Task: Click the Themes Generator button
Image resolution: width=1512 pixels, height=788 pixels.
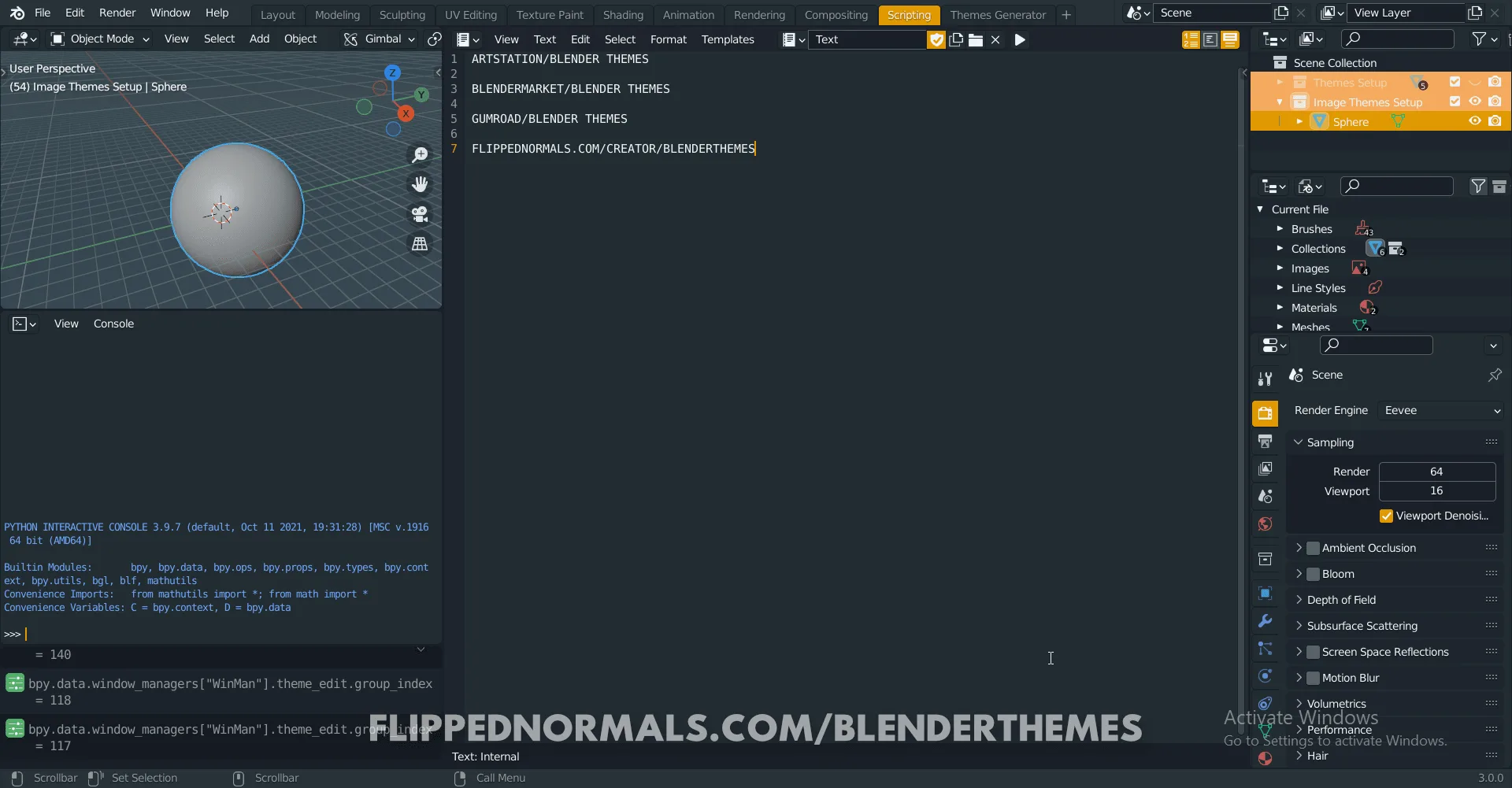Action: tap(998, 14)
